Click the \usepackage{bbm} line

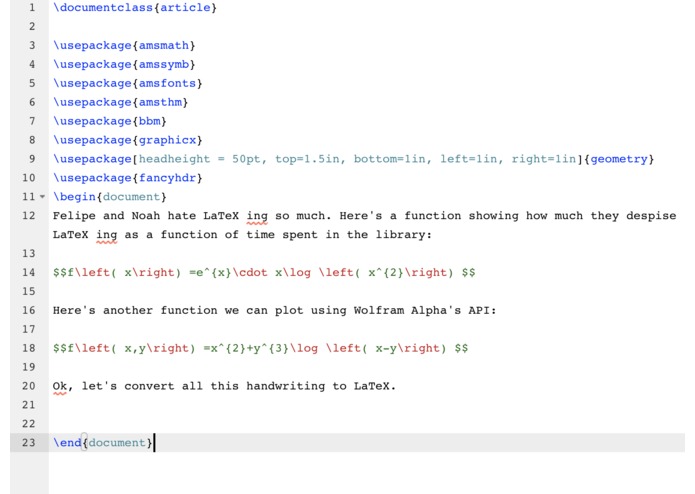(109, 121)
